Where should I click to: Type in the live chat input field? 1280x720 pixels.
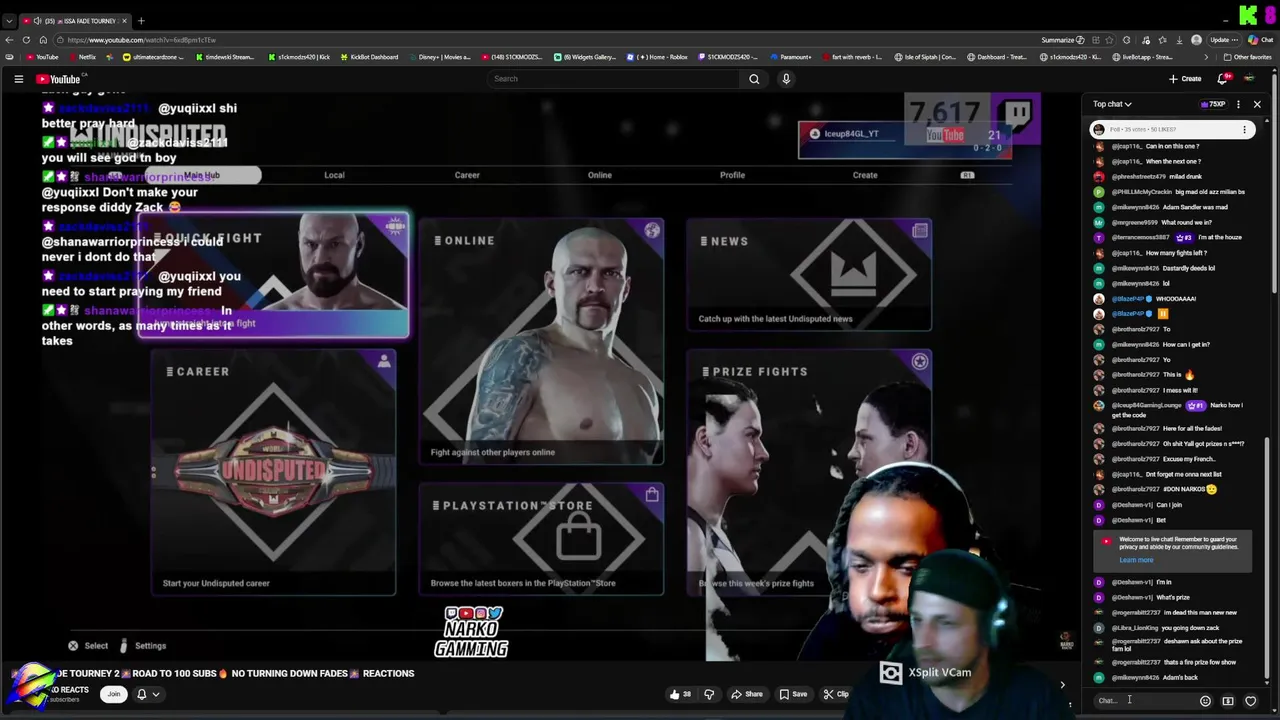pos(1145,701)
